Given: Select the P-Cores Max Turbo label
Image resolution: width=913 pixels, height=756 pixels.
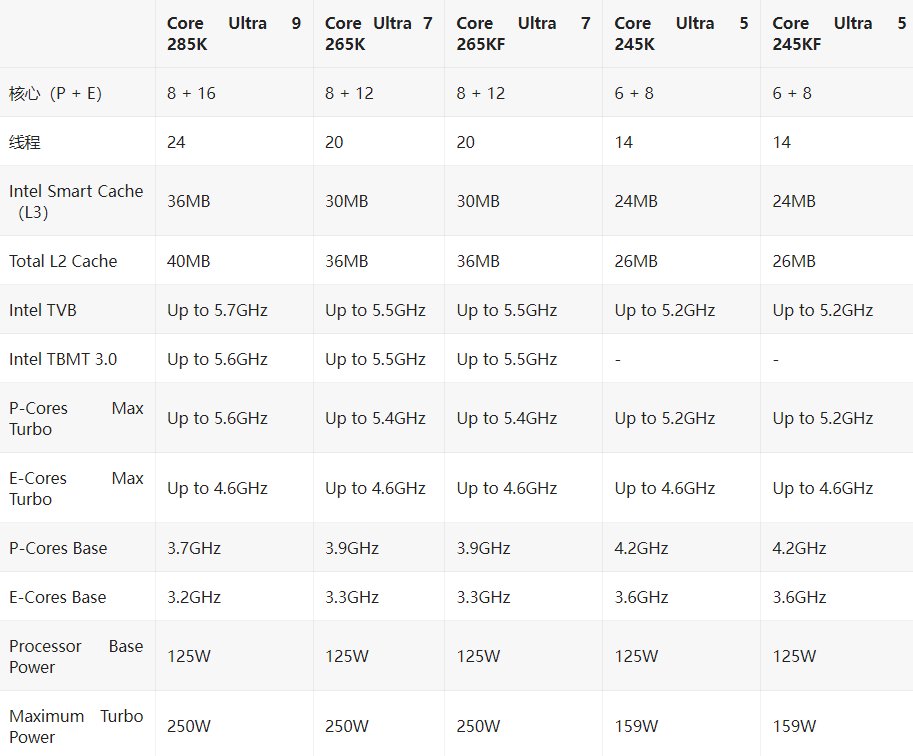Looking at the screenshot, I should click(x=76, y=418).
